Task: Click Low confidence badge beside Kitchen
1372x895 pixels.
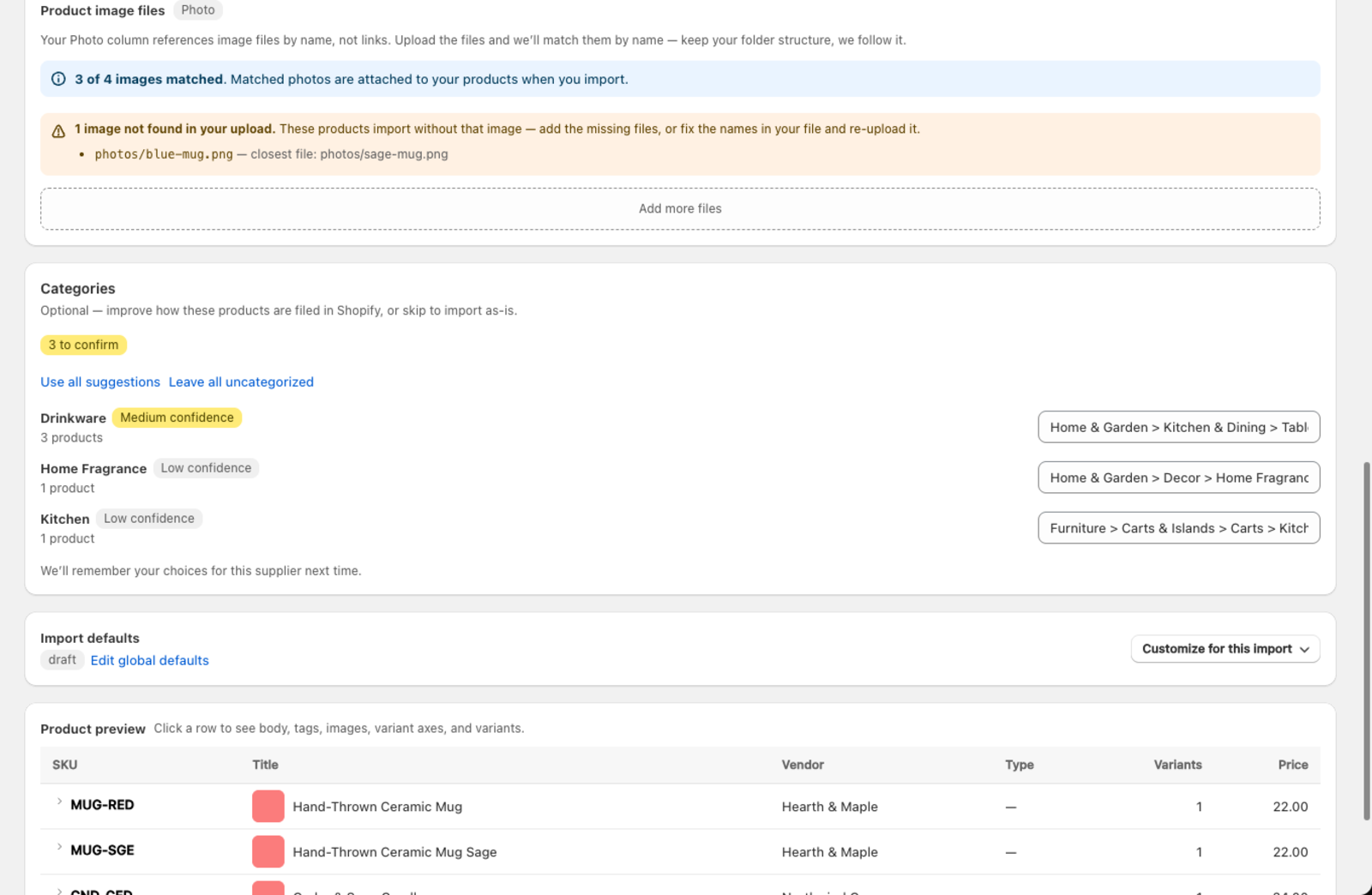Action: pyautogui.click(x=149, y=519)
